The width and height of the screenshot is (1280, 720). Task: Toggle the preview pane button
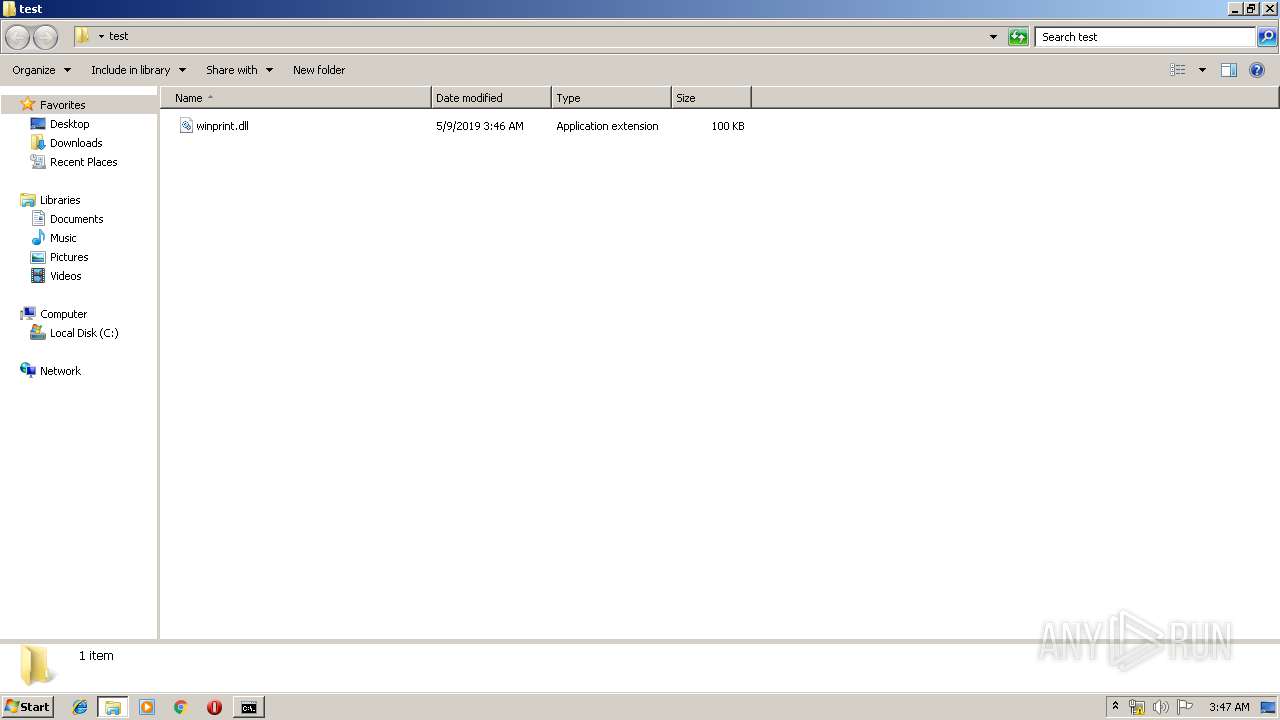click(1229, 70)
